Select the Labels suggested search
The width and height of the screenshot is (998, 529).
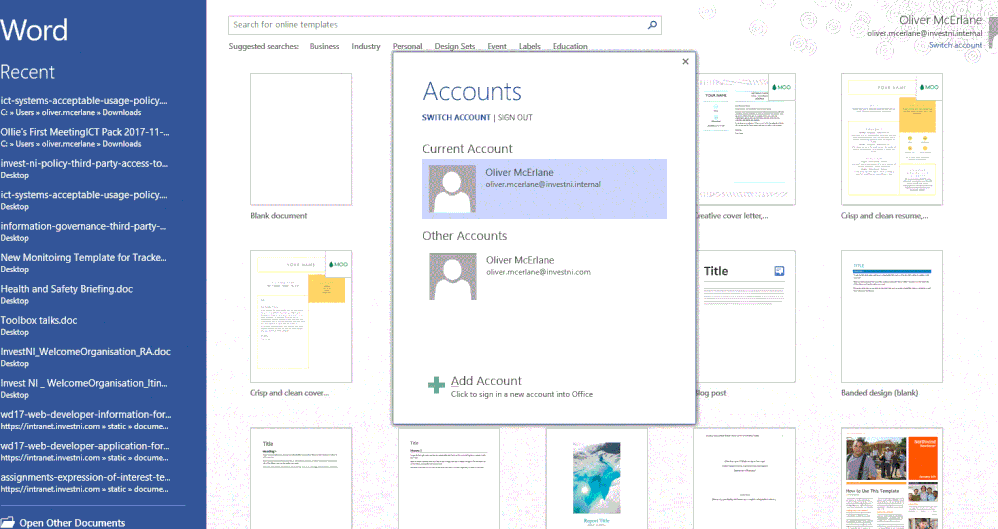(530, 46)
